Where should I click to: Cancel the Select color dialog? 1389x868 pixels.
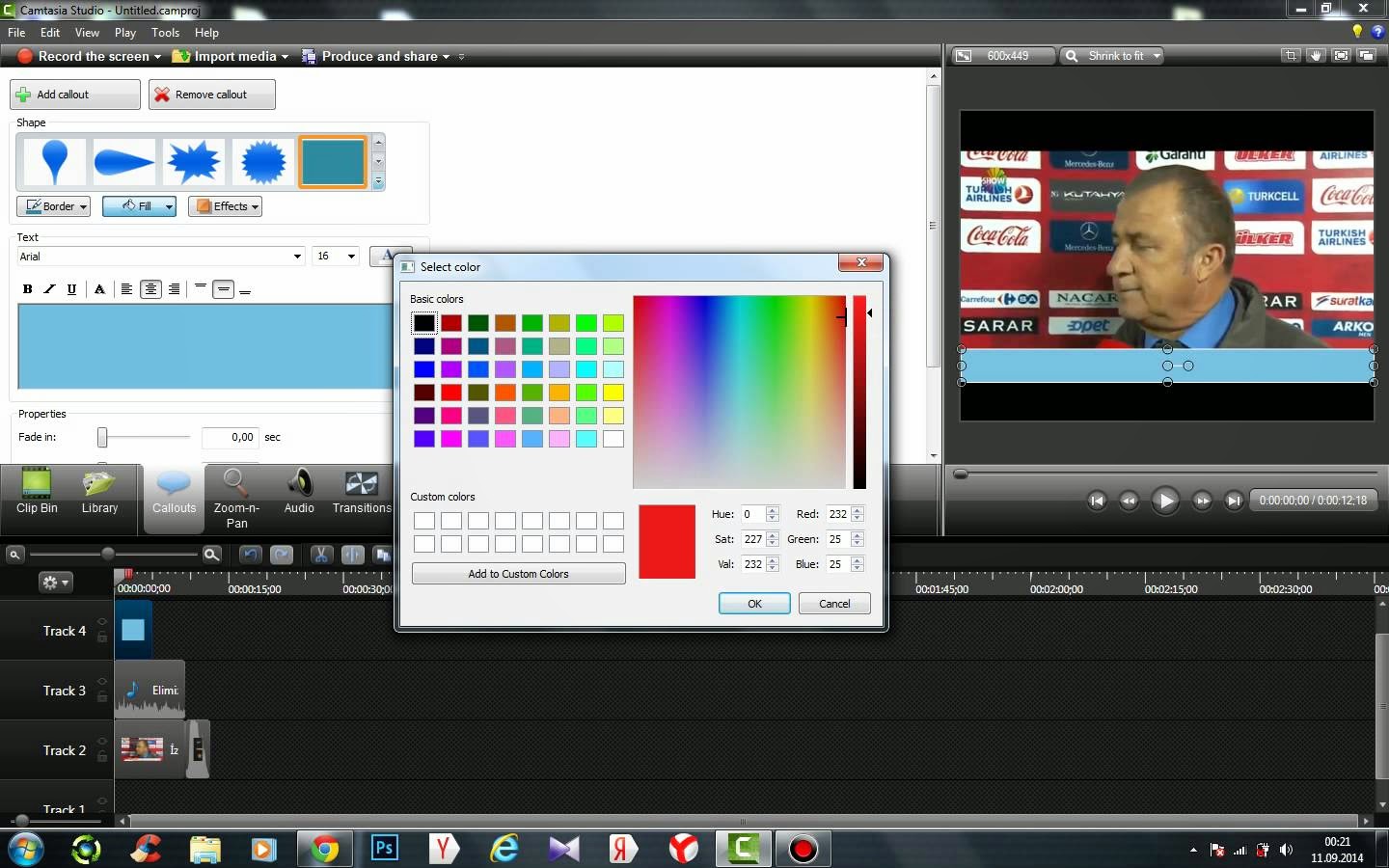(x=834, y=604)
